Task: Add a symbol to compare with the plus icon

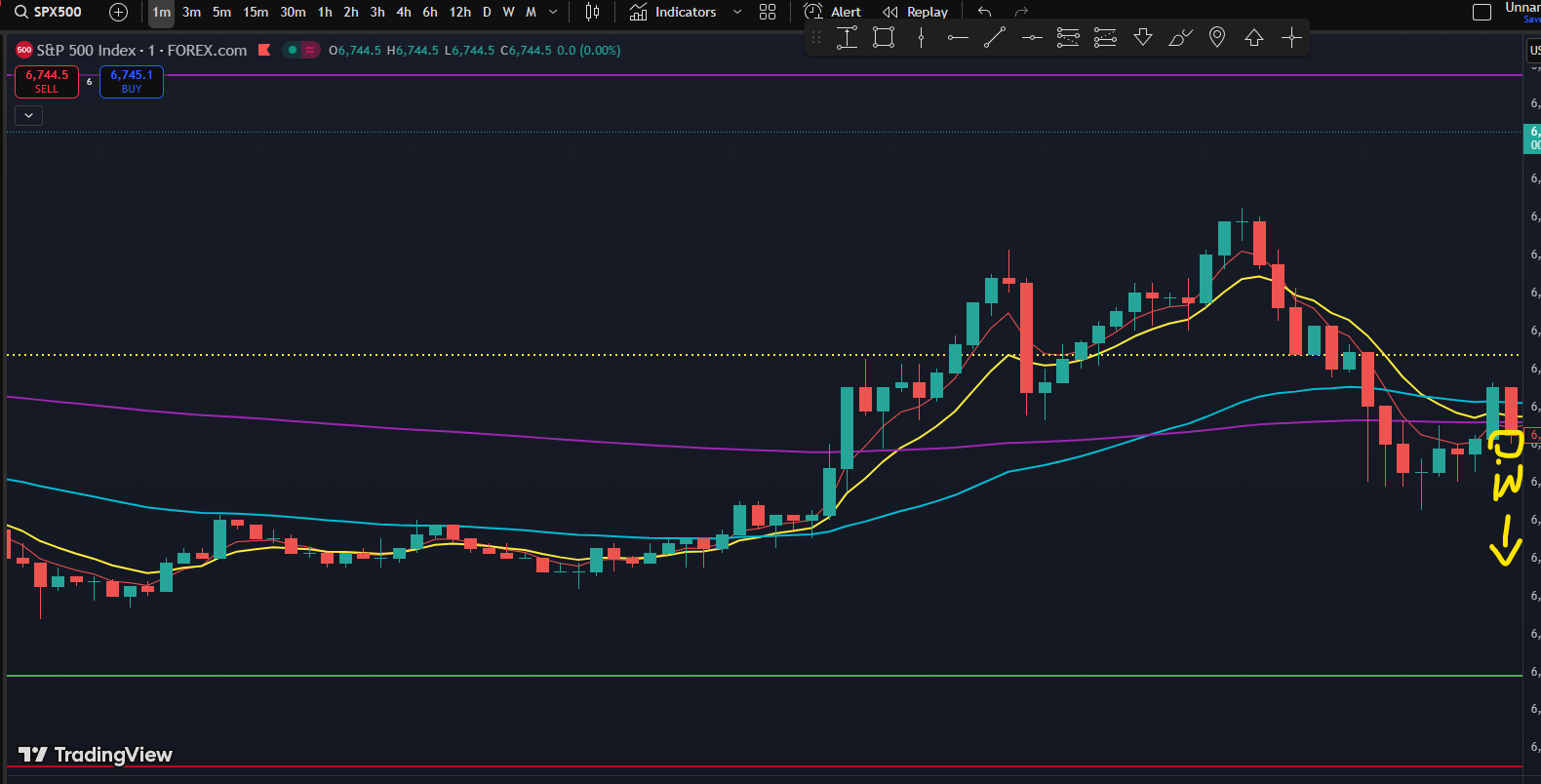Action: click(119, 12)
